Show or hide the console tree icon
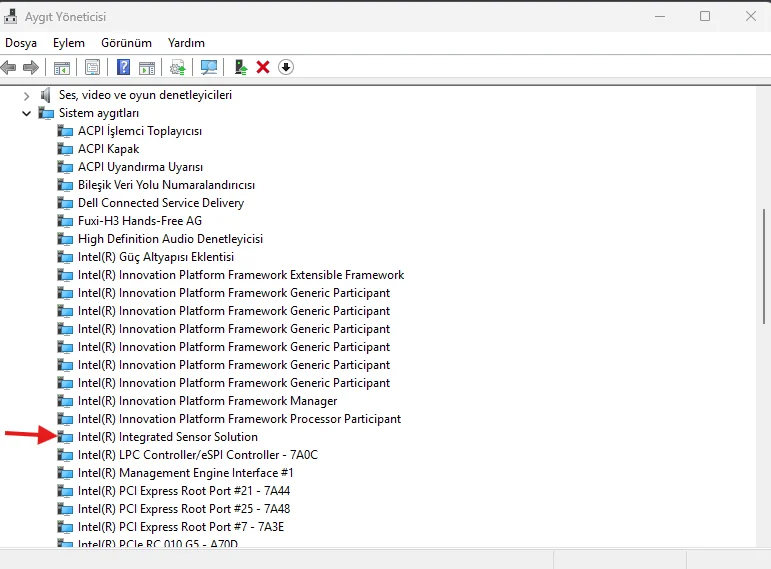The height and width of the screenshot is (569, 771). [x=62, y=68]
